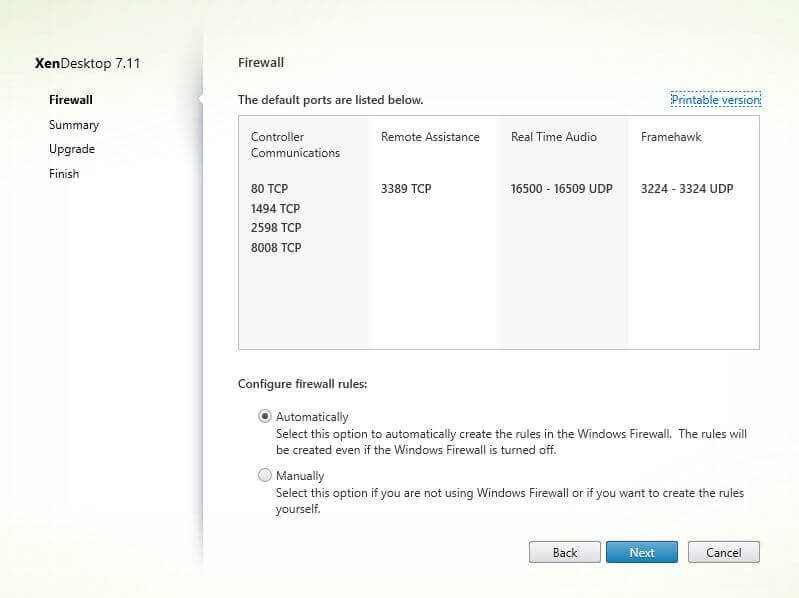Go Back to previous step
This screenshot has height=598, width=799.
pyautogui.click(x=565, y=552)
